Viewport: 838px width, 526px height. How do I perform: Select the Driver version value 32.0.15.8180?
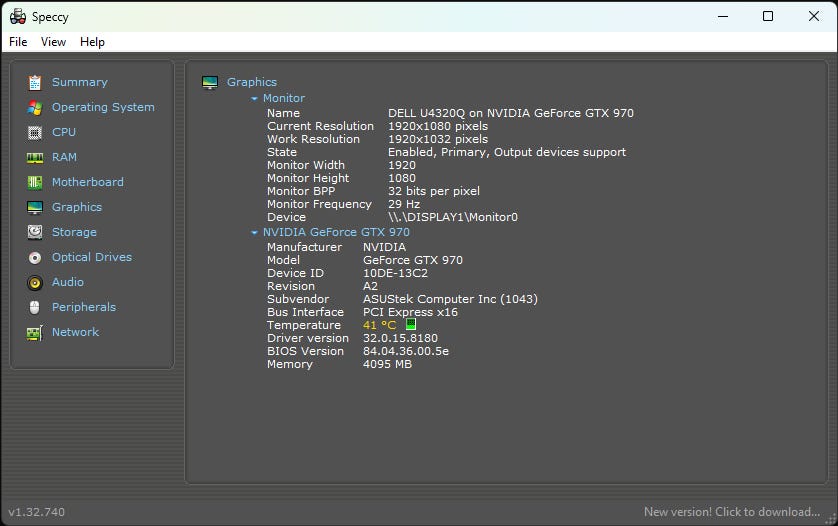point(400,338)
